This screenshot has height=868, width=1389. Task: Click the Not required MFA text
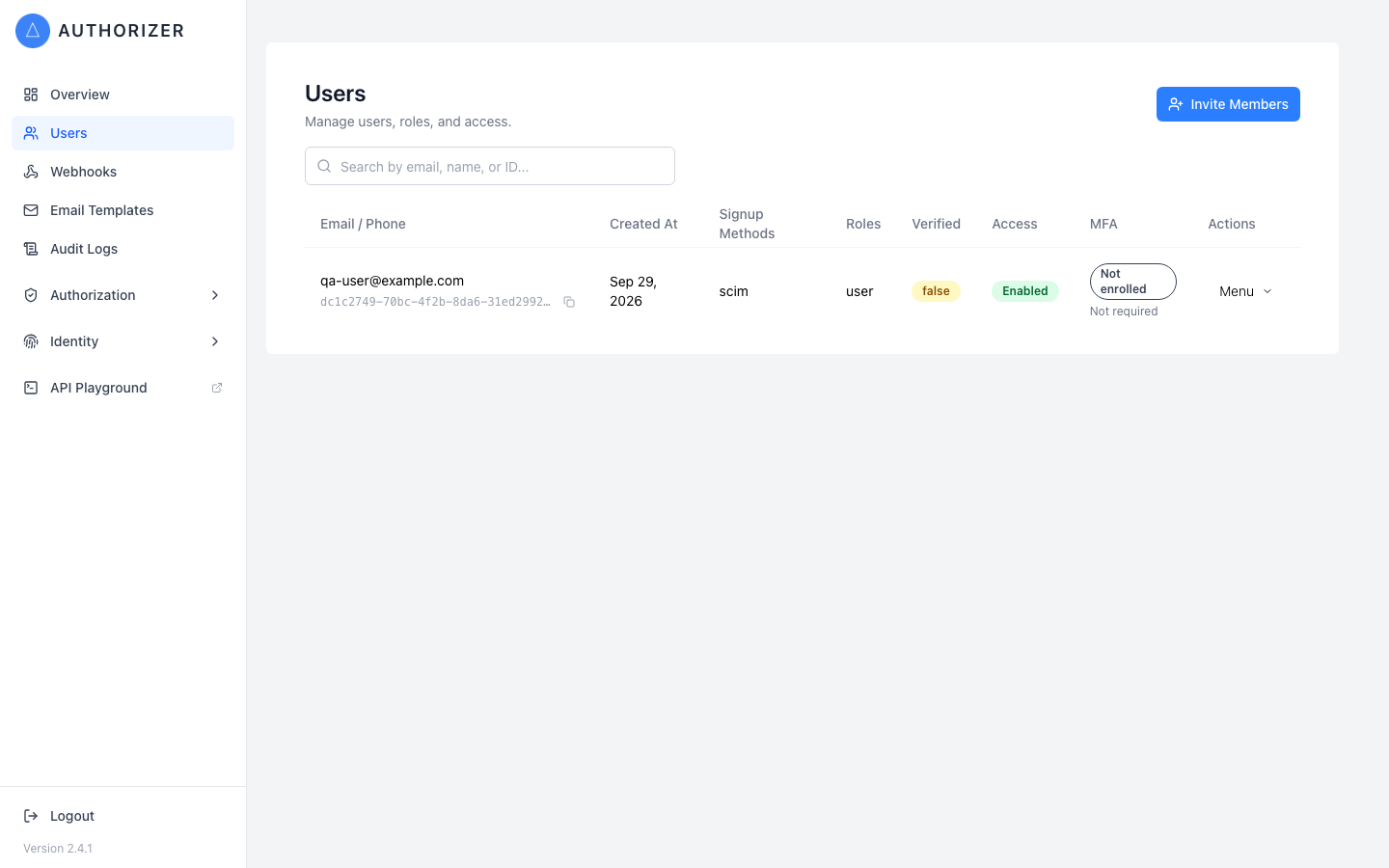(x=1124, y=312)
